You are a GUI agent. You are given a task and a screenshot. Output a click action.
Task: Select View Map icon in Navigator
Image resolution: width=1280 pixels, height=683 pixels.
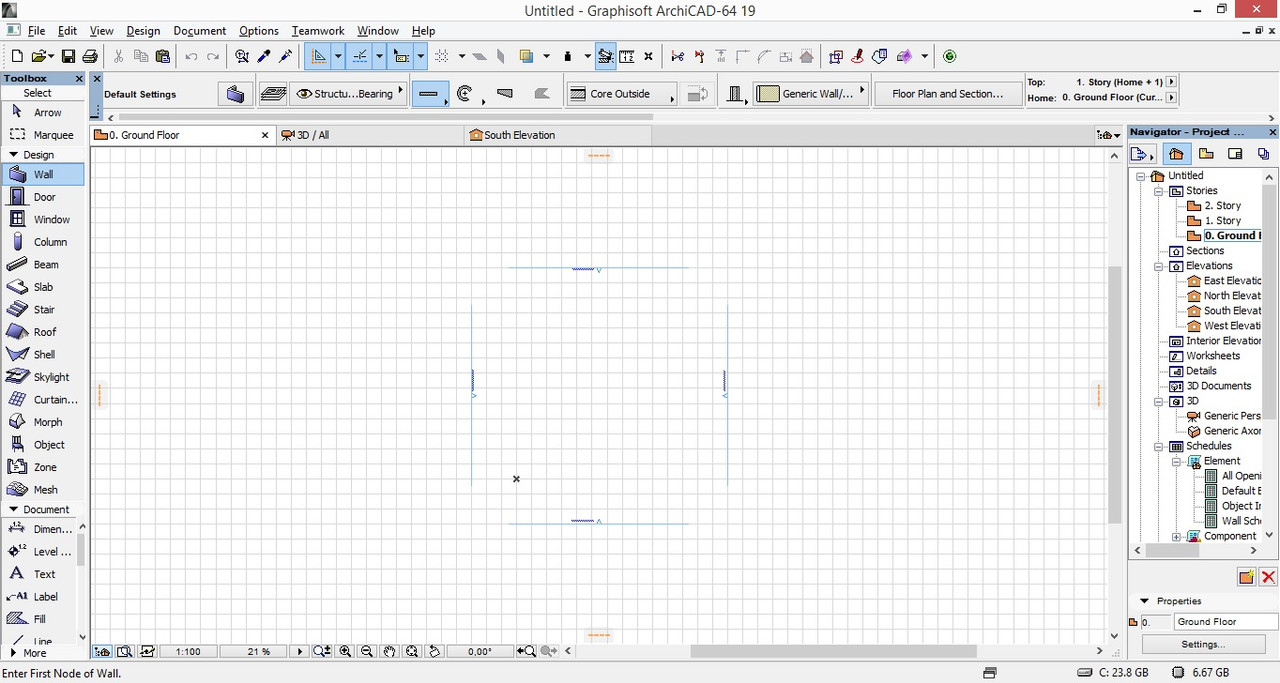tap(1206, 154)
